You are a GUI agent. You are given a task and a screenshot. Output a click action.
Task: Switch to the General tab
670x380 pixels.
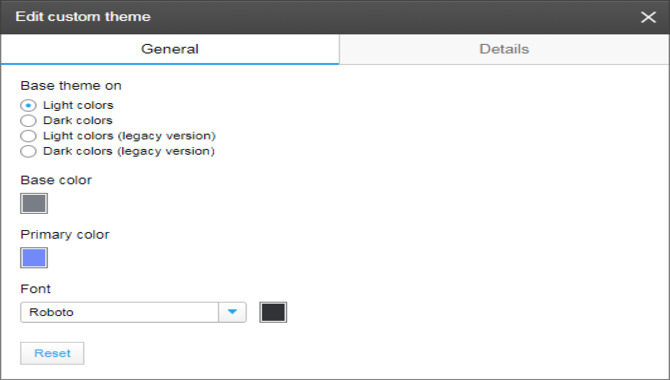tap(170, 49)
